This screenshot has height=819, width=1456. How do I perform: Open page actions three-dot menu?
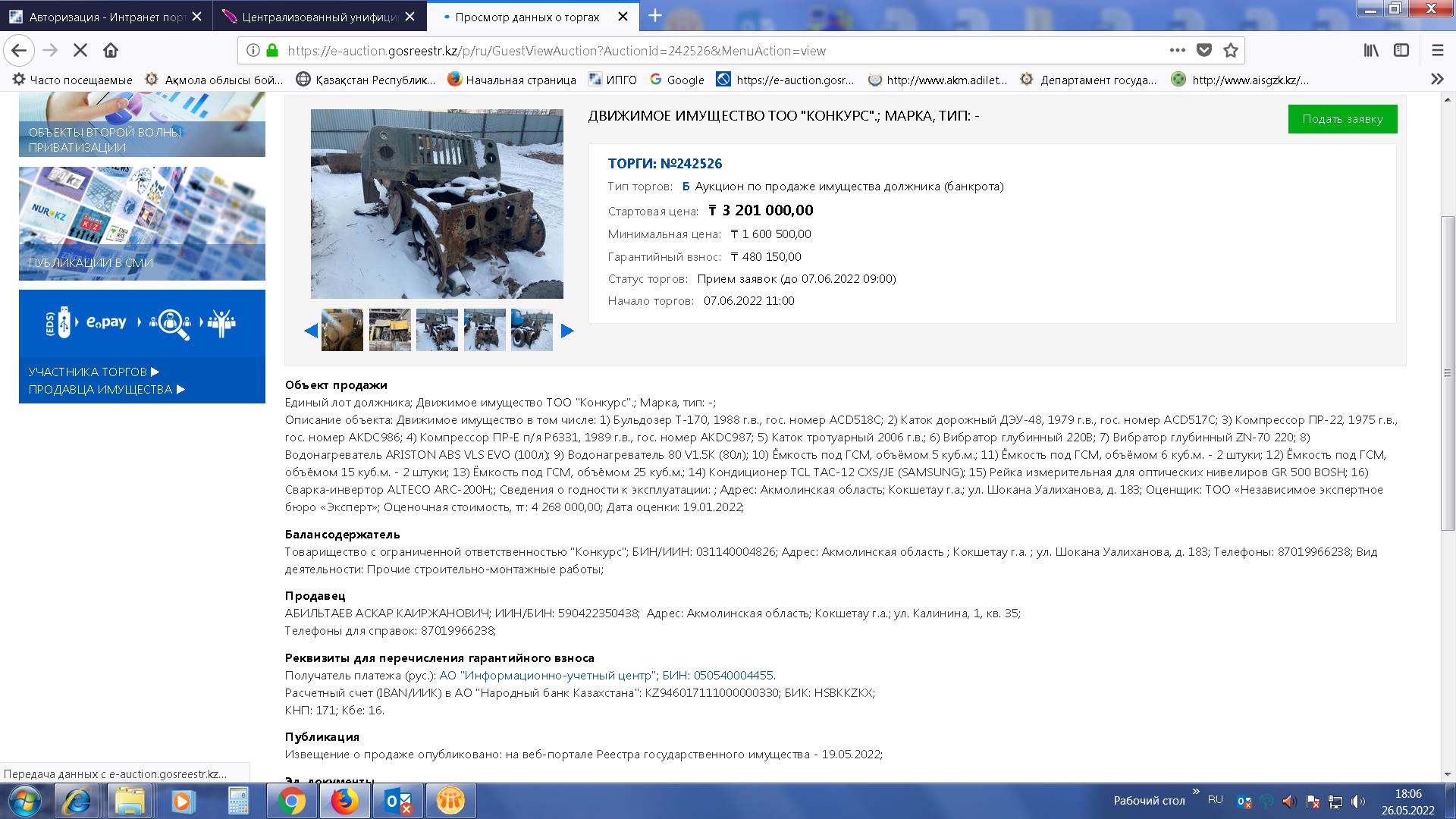point(1177,51)
